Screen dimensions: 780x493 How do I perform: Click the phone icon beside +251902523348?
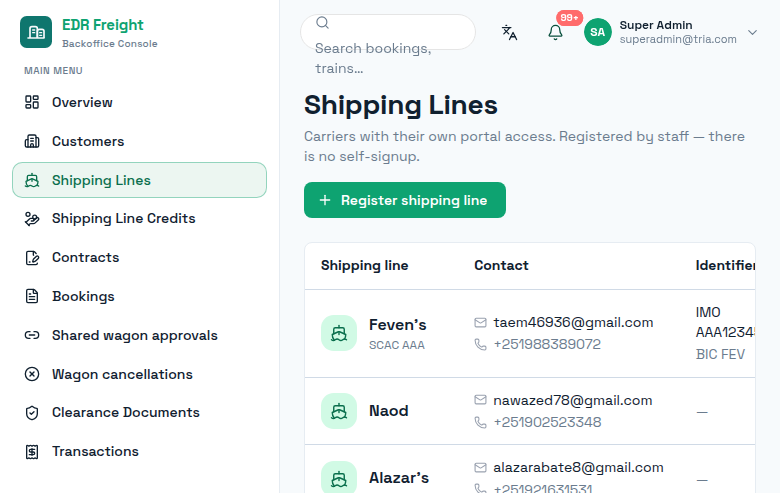(480, 422)
